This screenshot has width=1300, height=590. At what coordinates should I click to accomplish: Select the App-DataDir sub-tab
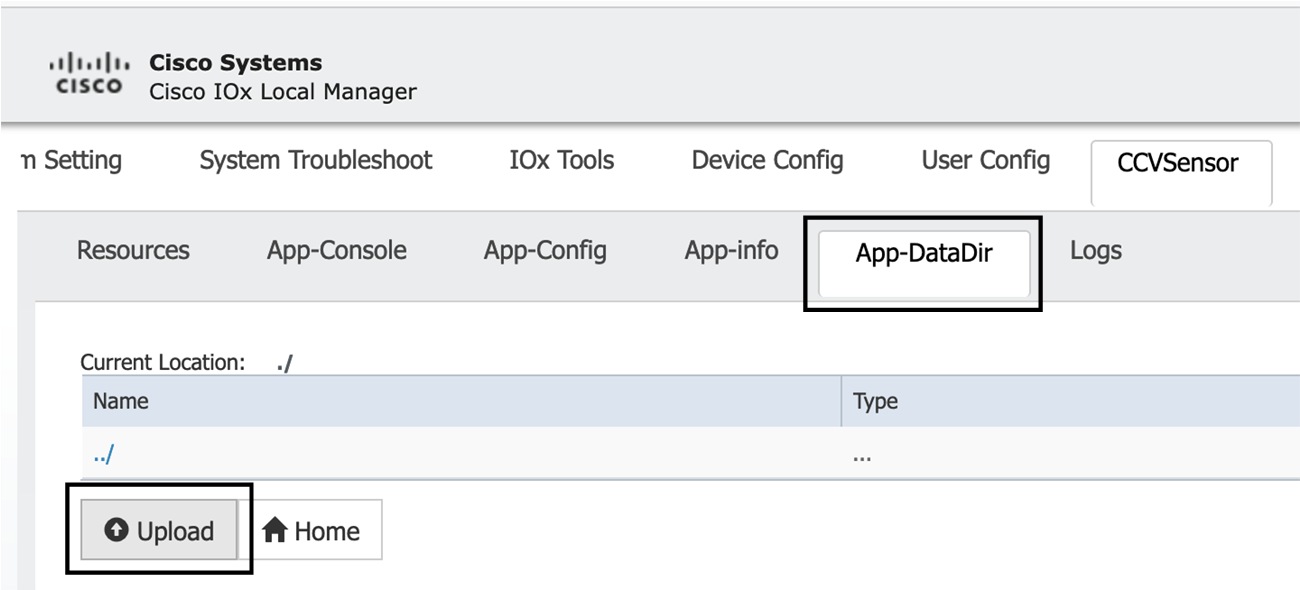pyautogui.click(x=923, y=254)
